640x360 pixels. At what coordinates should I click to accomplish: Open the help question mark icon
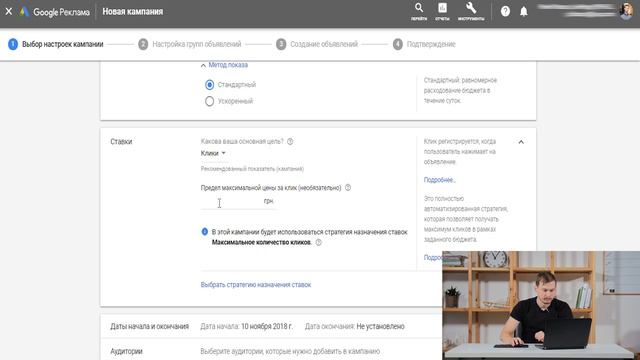click(505, 11)
